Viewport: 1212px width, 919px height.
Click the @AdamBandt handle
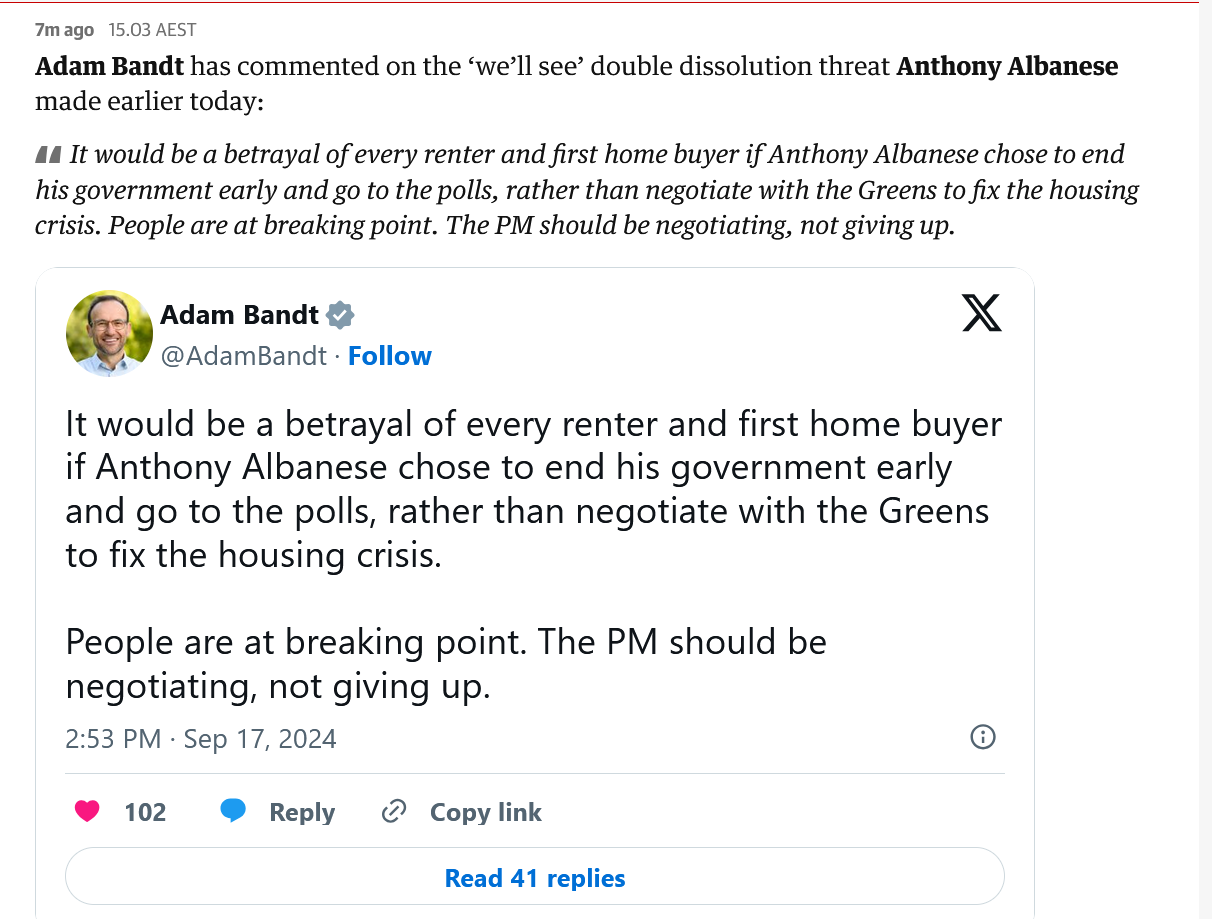click(244, 356)
